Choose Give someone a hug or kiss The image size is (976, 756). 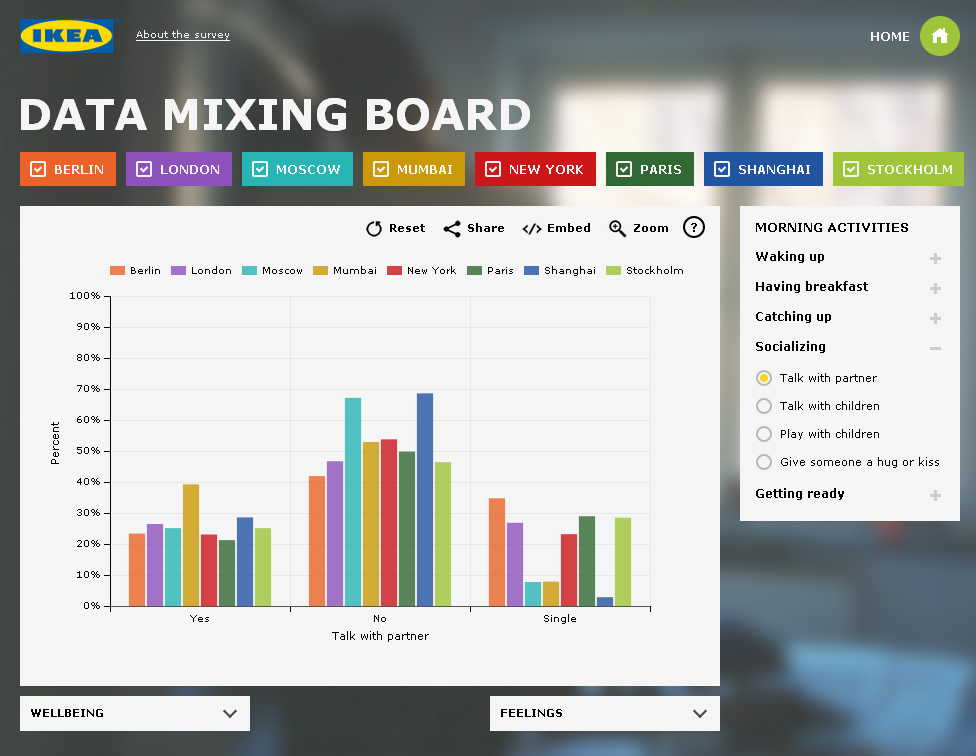(764, 462)
